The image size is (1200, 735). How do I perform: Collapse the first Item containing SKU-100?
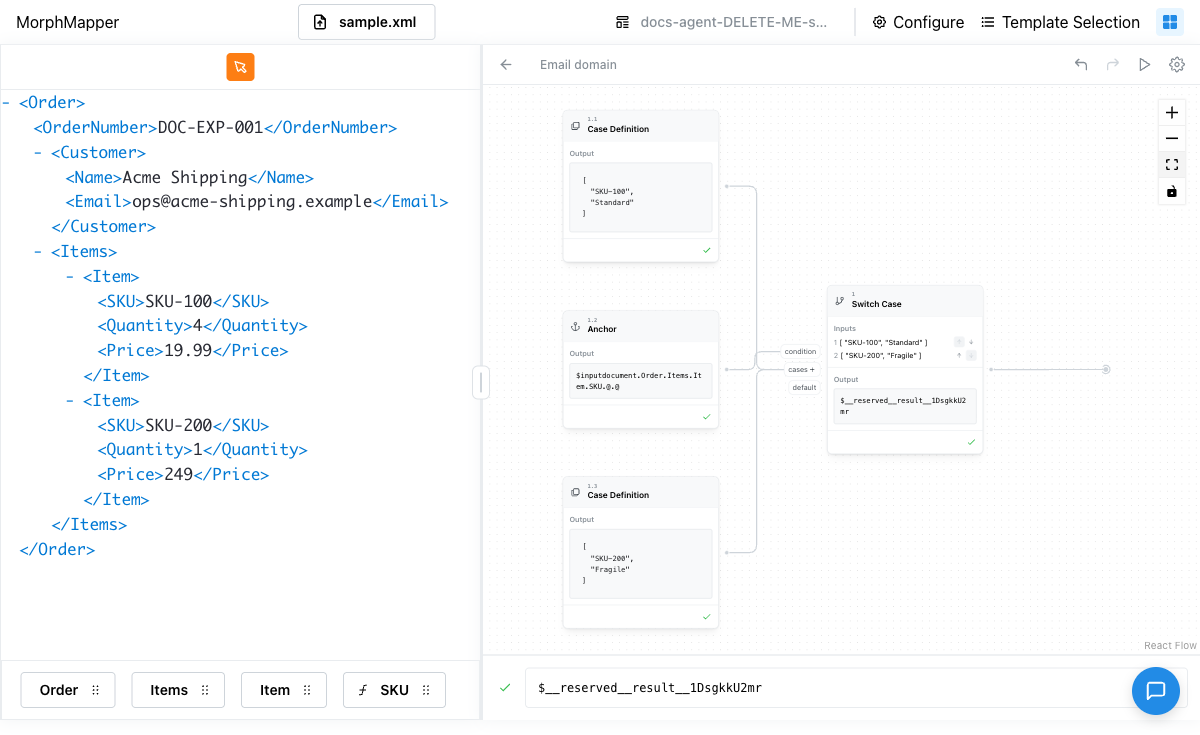70,277
